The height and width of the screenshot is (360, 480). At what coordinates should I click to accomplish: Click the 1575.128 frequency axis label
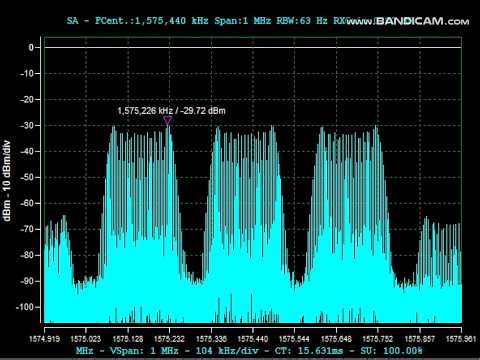128,339
